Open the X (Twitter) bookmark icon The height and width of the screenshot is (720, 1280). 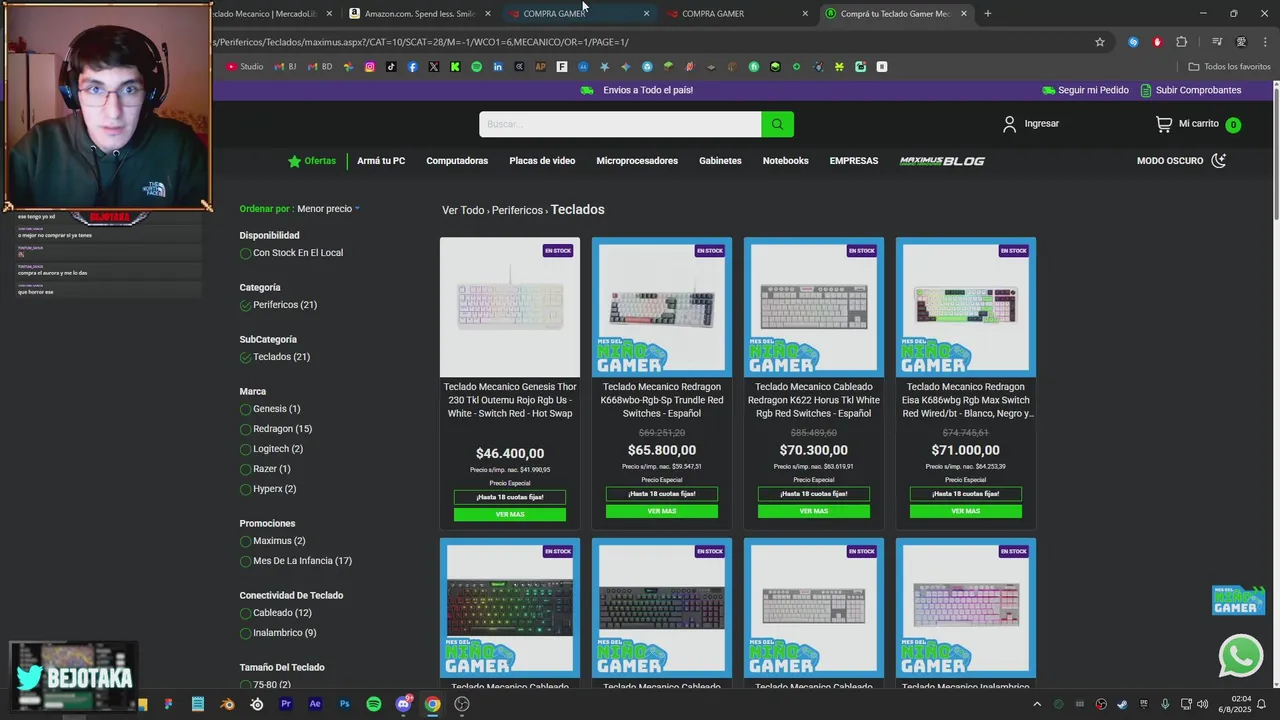tap(433, 67)
